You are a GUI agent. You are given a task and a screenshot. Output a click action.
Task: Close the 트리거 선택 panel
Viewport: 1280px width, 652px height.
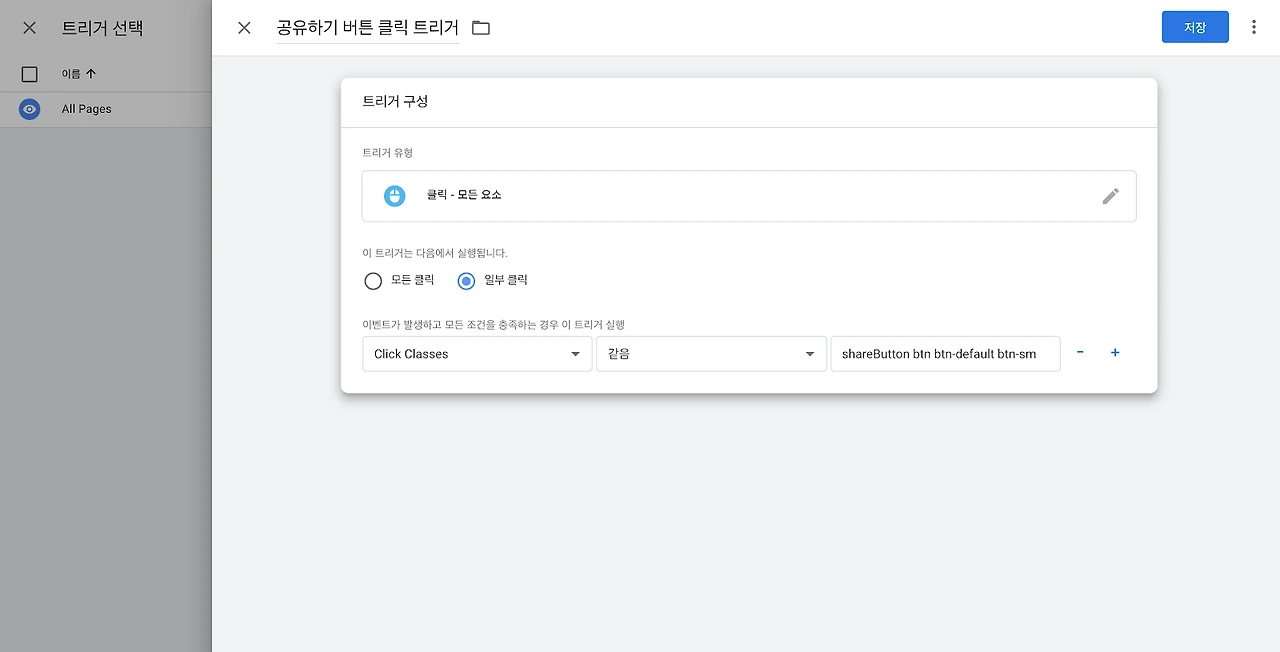29,28
